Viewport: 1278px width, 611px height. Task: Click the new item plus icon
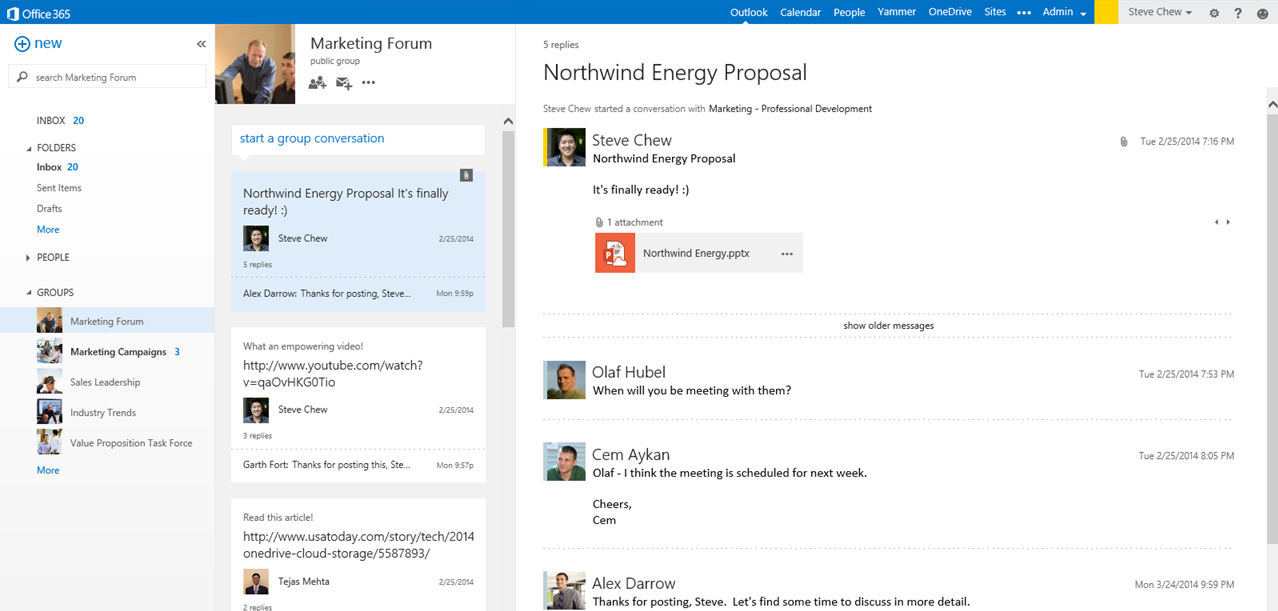click(22, 44)
